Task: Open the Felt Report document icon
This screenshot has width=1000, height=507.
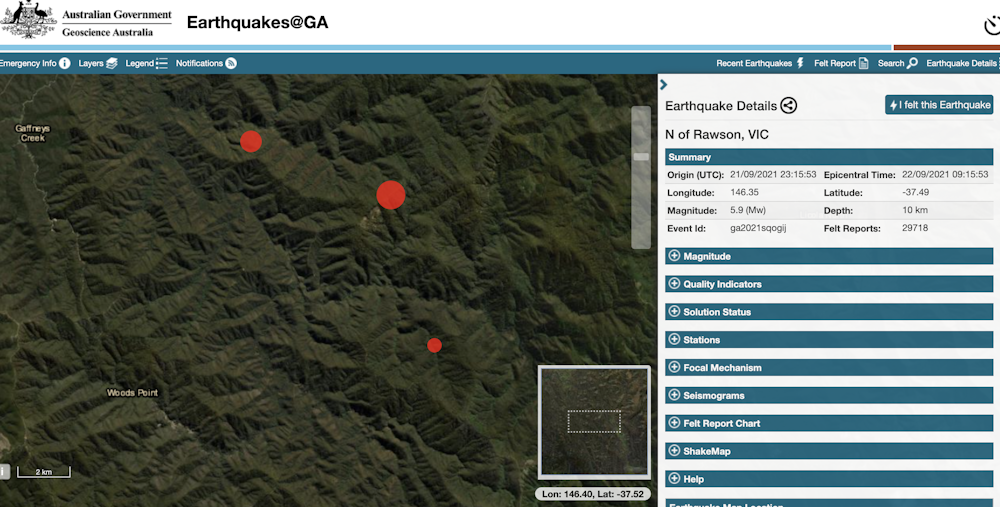Action: pos(863,63)
